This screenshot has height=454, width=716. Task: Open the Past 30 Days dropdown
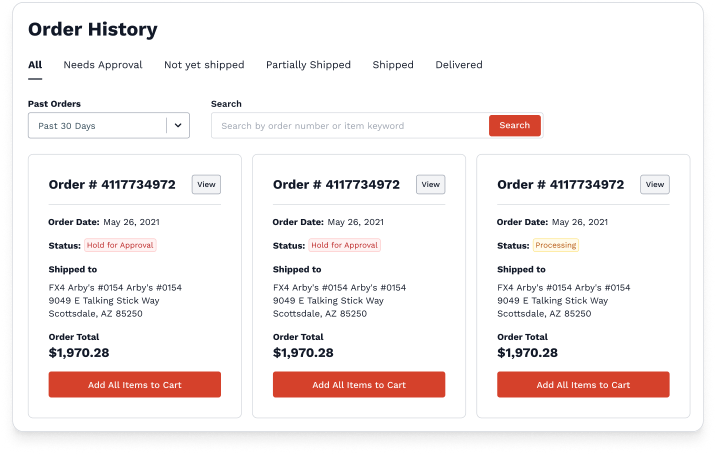point(97,126)
